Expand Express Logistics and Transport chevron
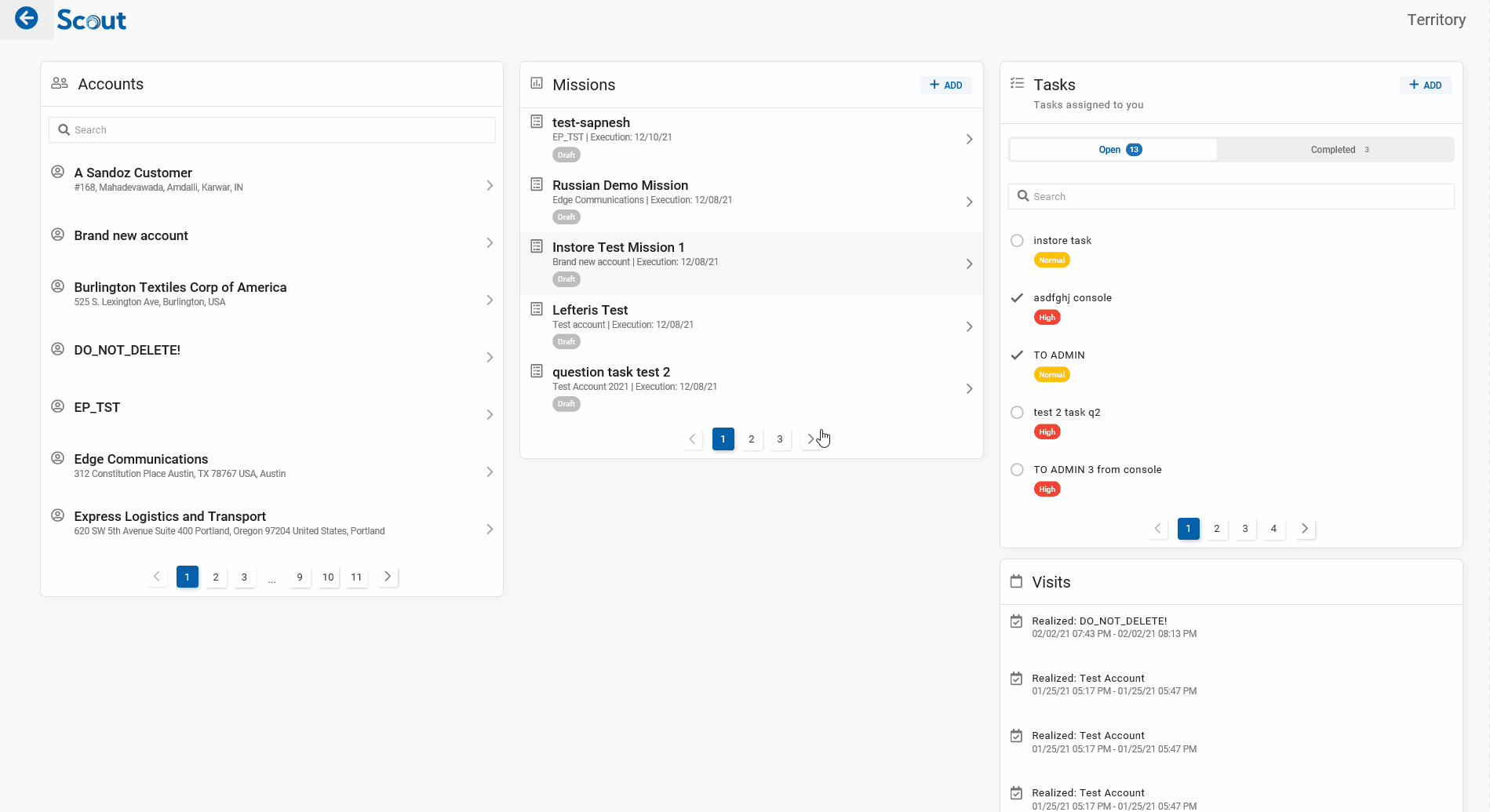1490x812 pixels. pyautogui.click(x=490, y=530)
